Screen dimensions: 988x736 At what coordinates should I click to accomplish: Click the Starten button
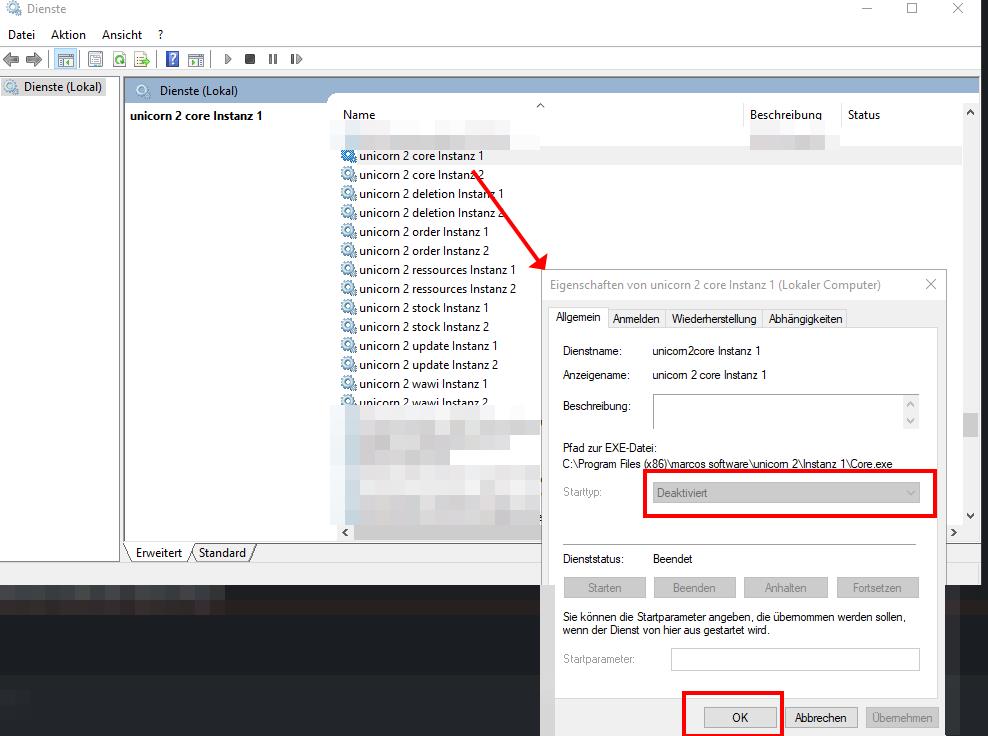605,588
